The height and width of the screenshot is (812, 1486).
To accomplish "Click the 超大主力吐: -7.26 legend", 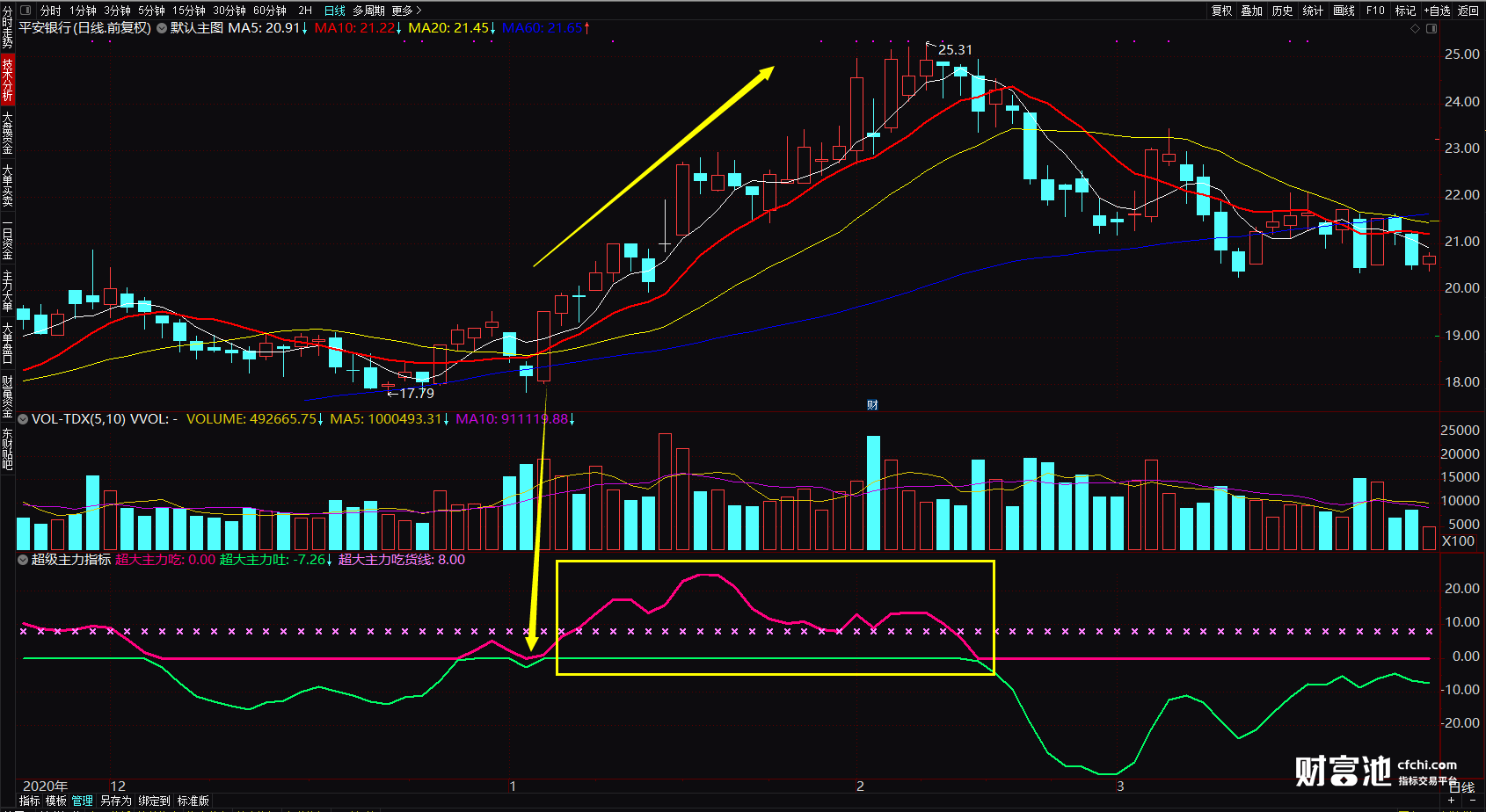I will click(x=275, y=560).
